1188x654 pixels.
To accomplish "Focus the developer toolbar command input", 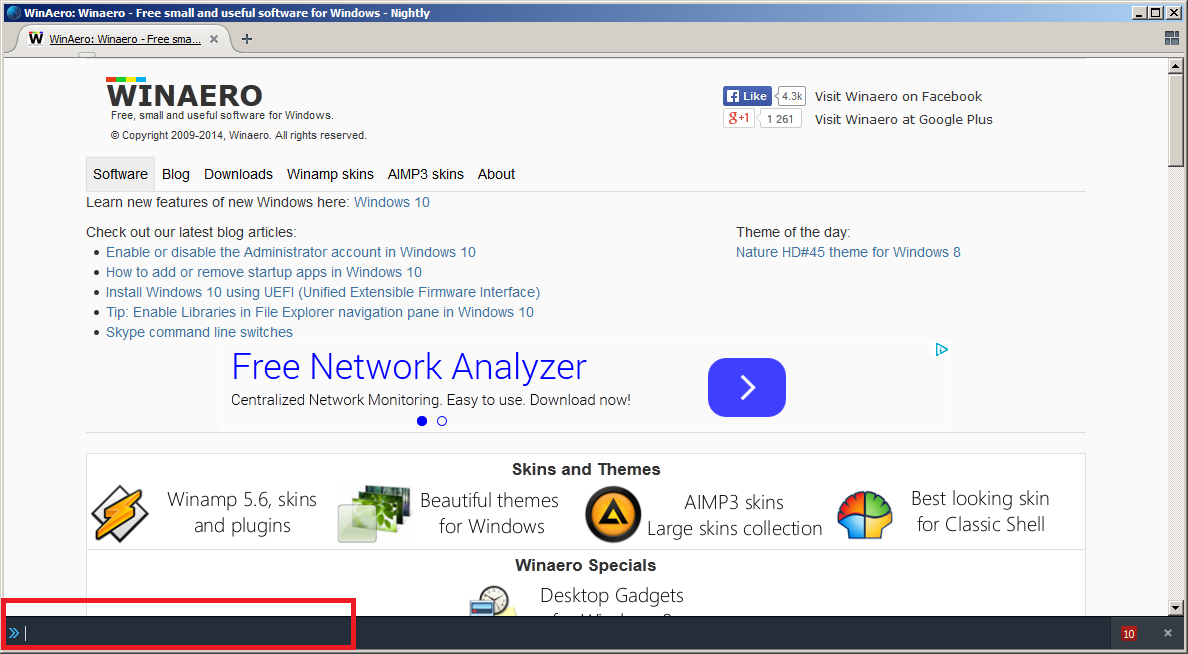I will tap(568, 633).
